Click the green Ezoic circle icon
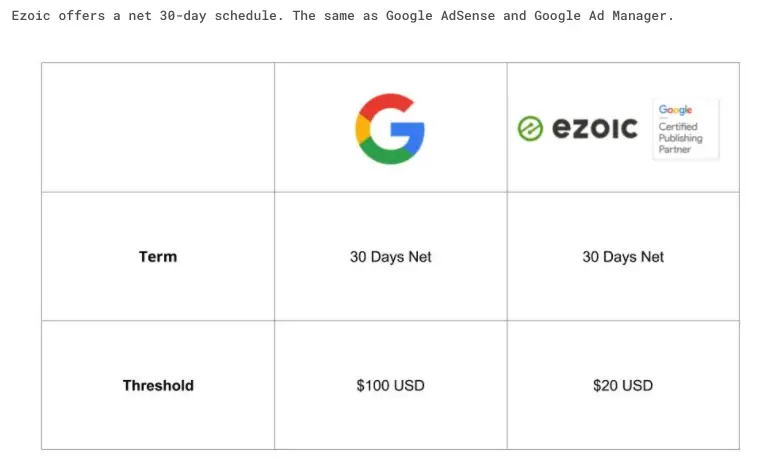Viewport: 762px width, 468px height. click(530, 129)
